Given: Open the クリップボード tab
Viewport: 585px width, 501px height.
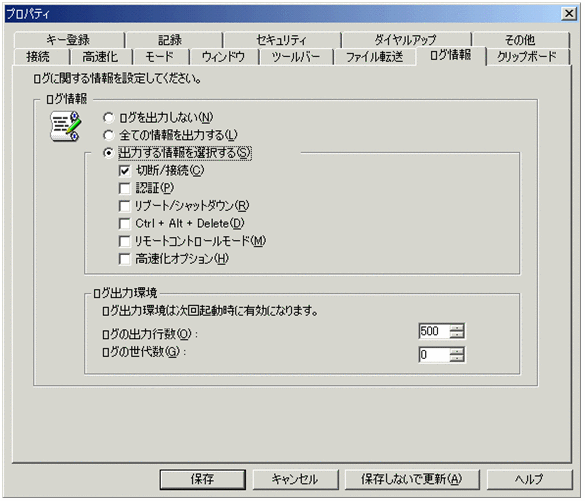Looking at the screenshot, I should 528,57.
